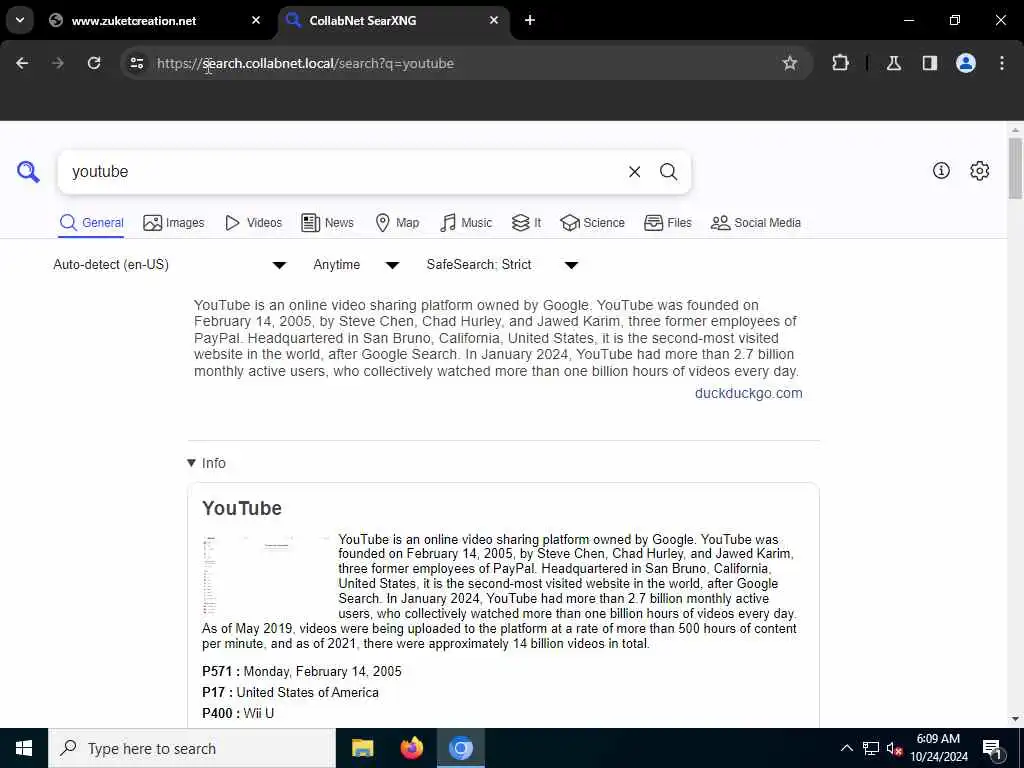Open the Anytime time range dropdown
Image resolution: width=1024 pixels, height=768 pixels.
[356, 264]
